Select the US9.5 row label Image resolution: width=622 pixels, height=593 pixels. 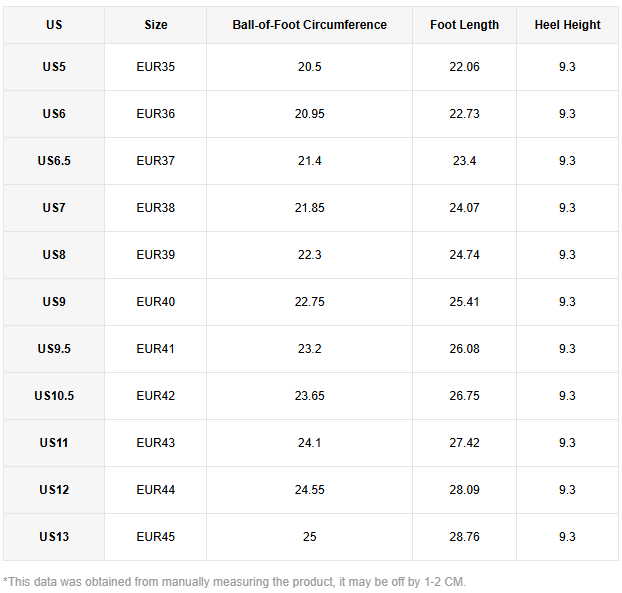pos(54,349)
